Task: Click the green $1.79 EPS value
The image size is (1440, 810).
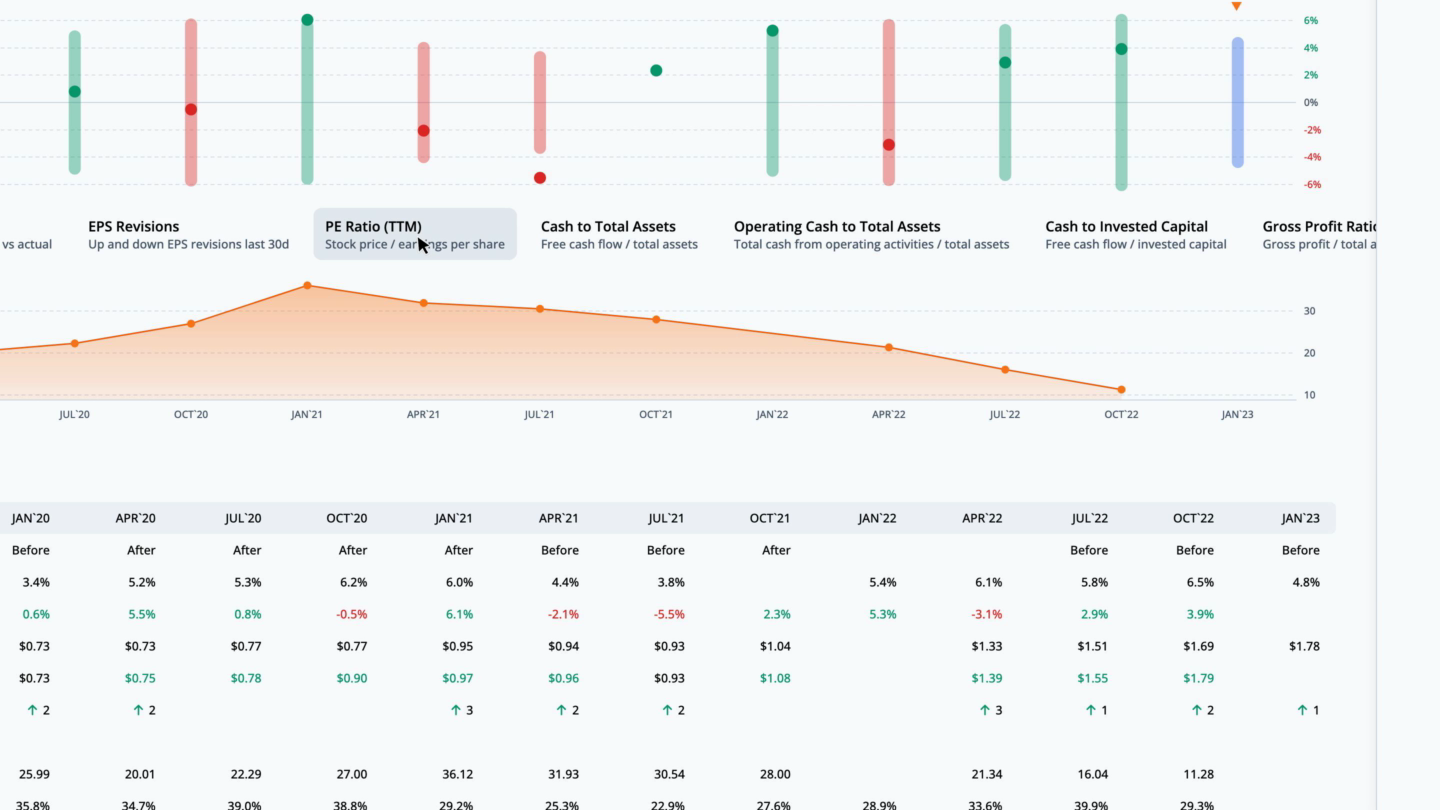Action: point(1198,678)
